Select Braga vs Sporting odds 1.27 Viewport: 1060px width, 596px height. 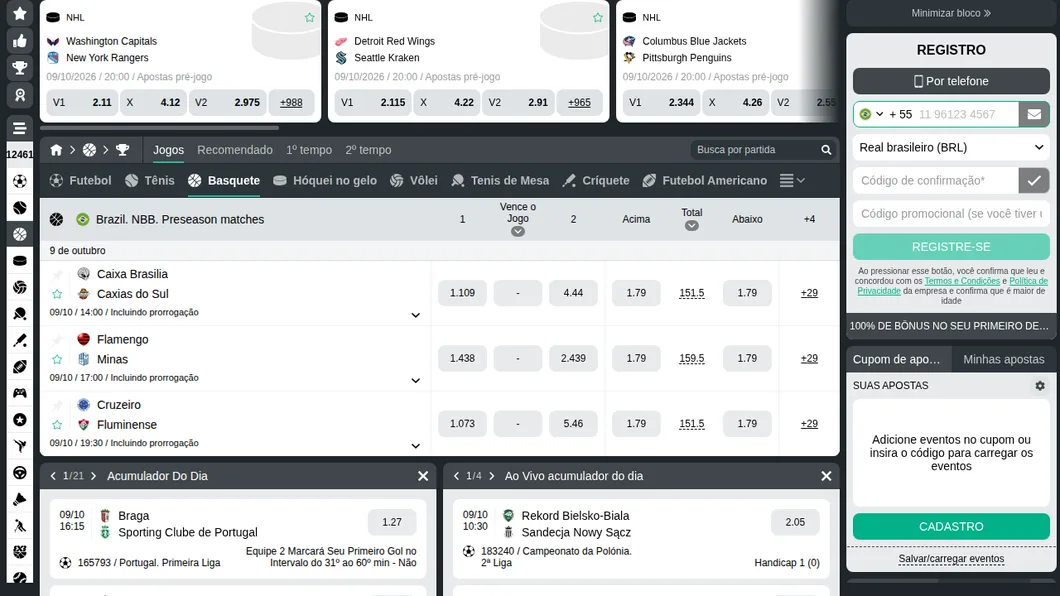tap(392, 522)
